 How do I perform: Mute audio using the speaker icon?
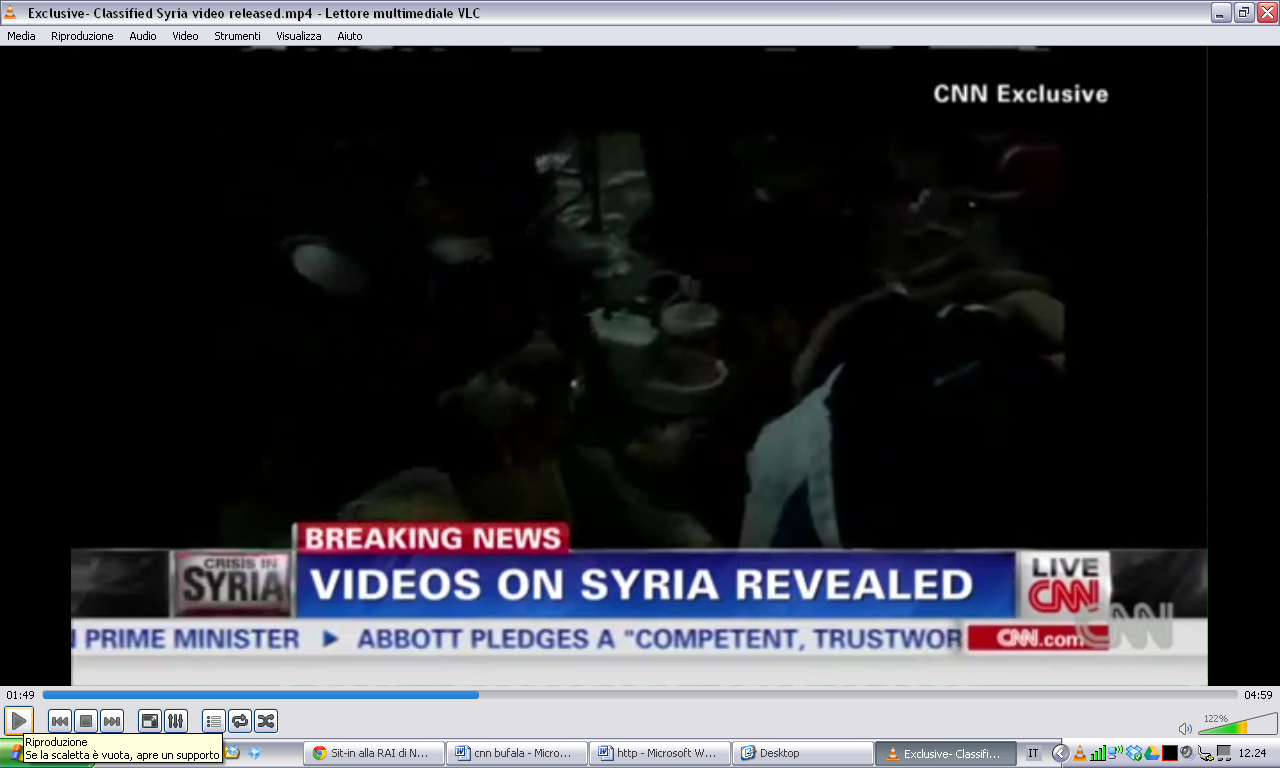point(1185,729)
